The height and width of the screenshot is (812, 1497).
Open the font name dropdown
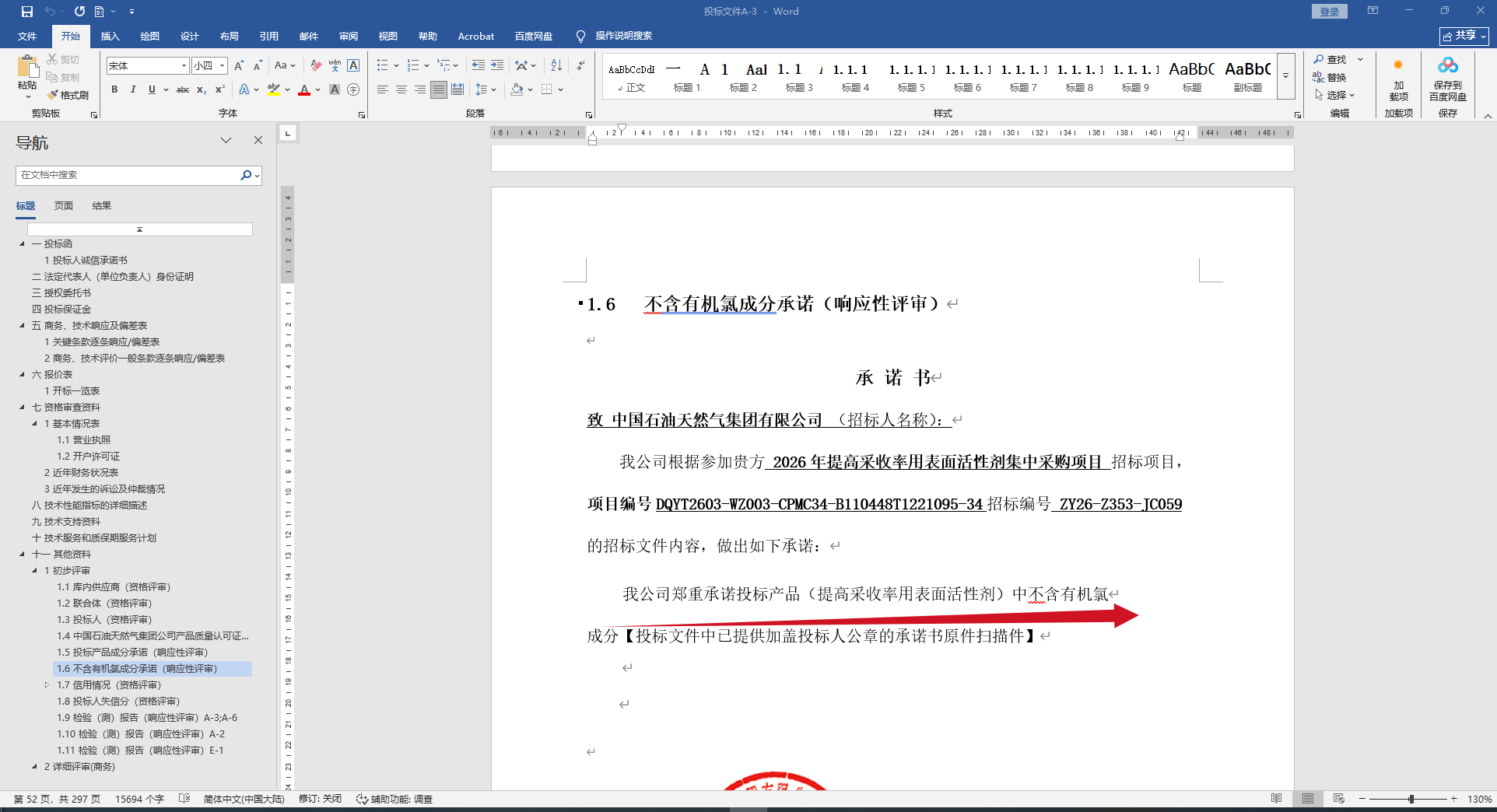[x=184, y=66]
